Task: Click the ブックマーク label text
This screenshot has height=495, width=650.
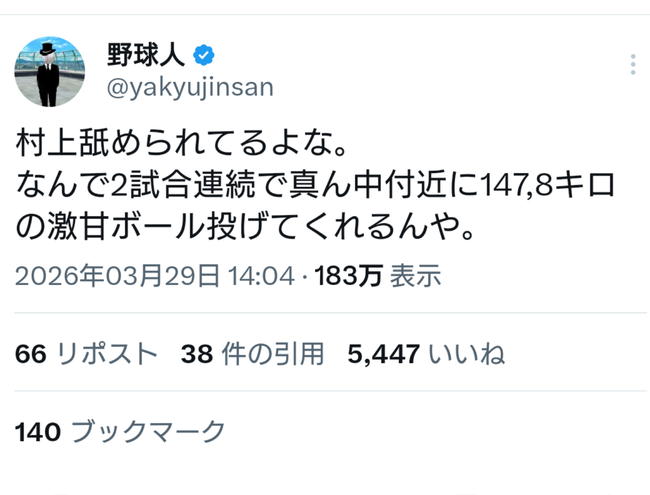Action: [148, 431]
